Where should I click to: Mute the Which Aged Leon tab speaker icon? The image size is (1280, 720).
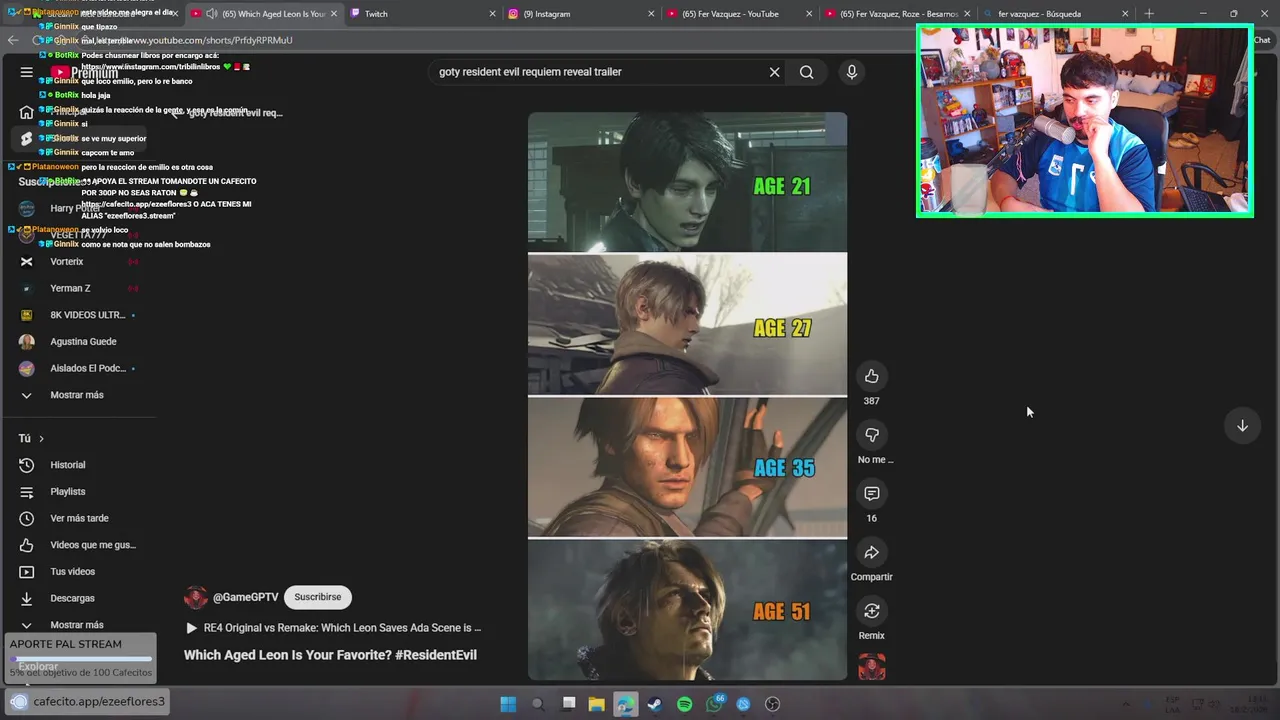click(x=212, y=14)
